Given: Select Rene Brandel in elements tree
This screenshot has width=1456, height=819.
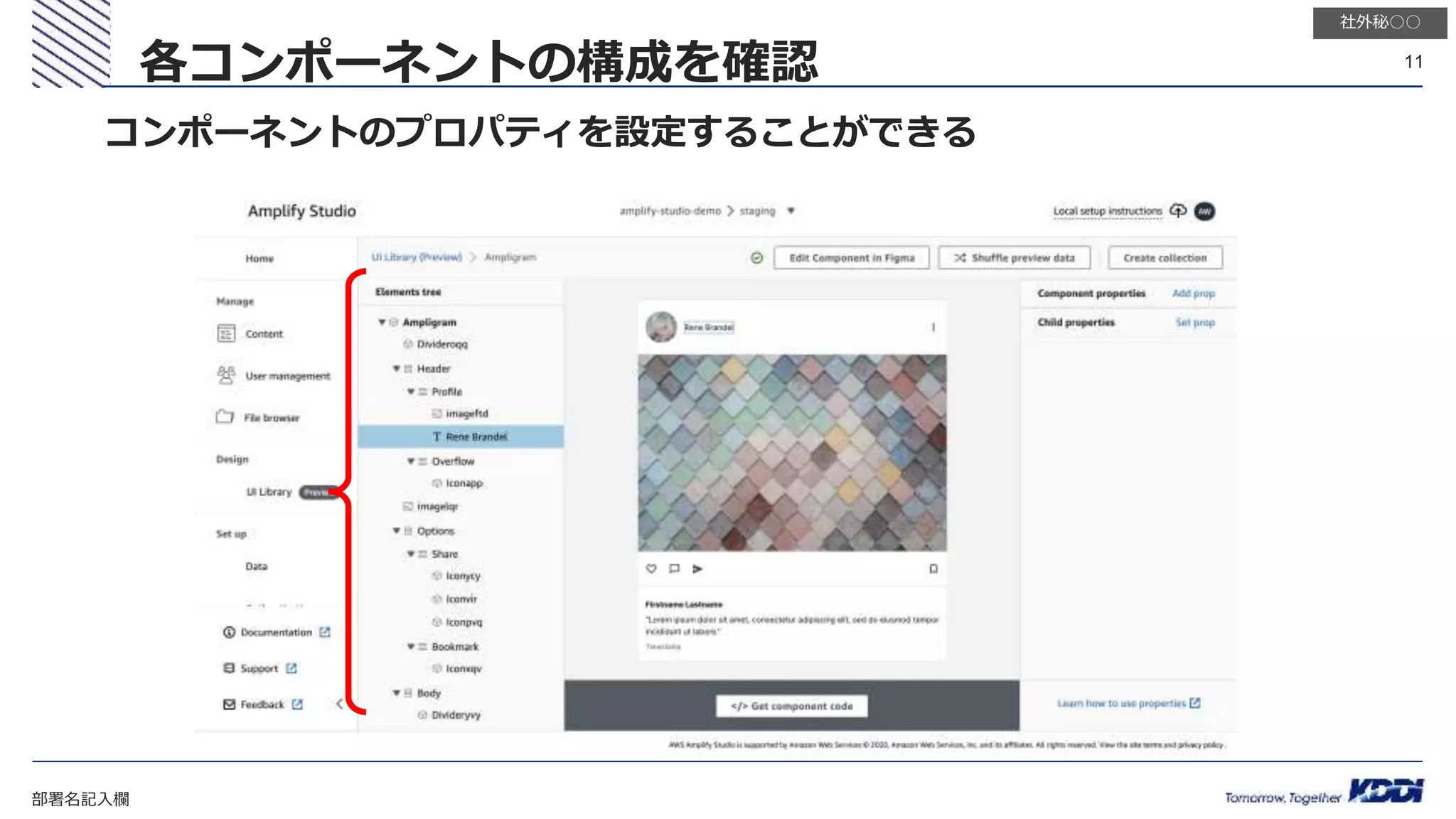Looking at the screenshot, I should (x=461, y=437).
